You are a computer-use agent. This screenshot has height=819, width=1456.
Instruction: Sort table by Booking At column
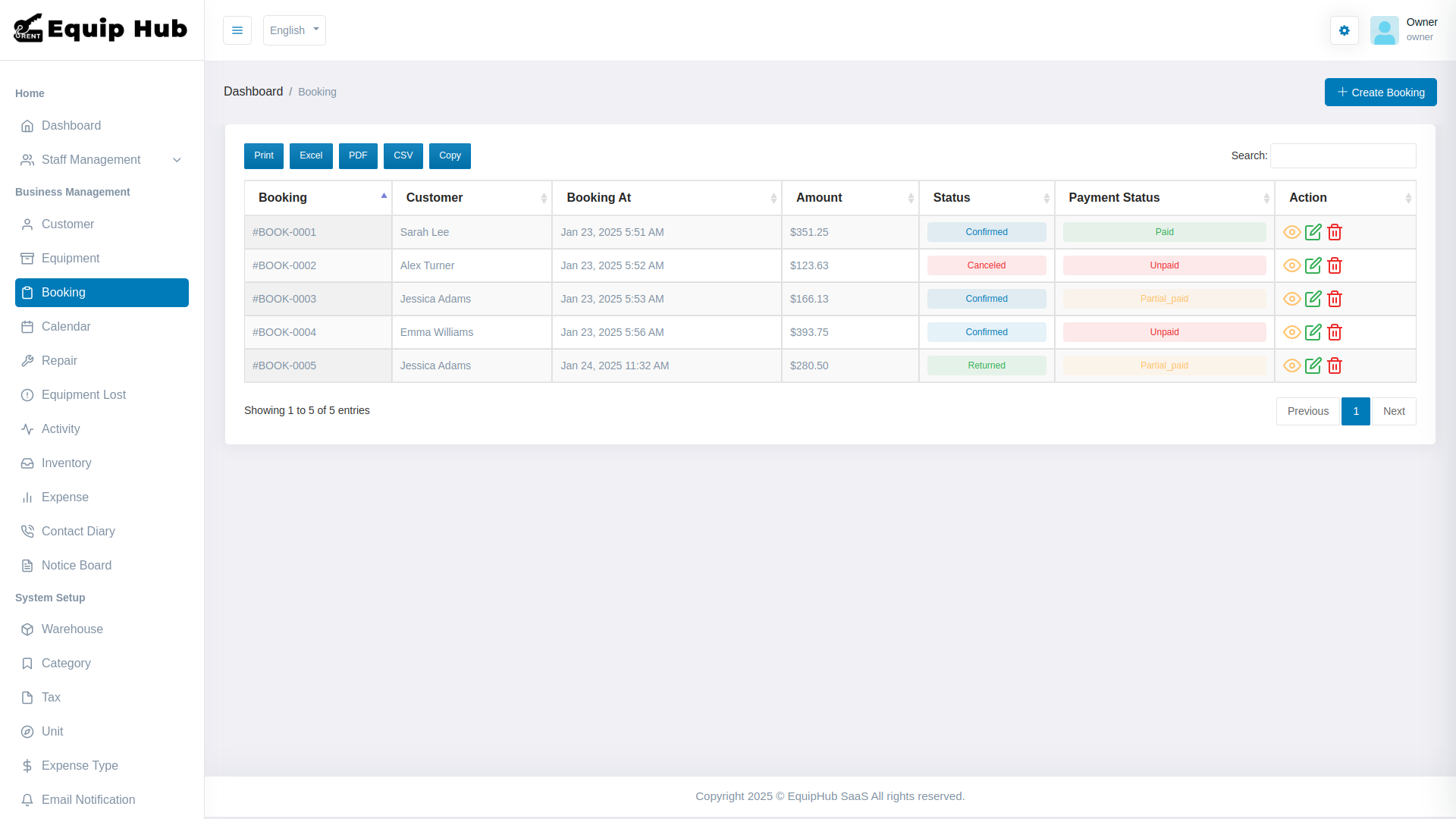[x=667, y=198]
